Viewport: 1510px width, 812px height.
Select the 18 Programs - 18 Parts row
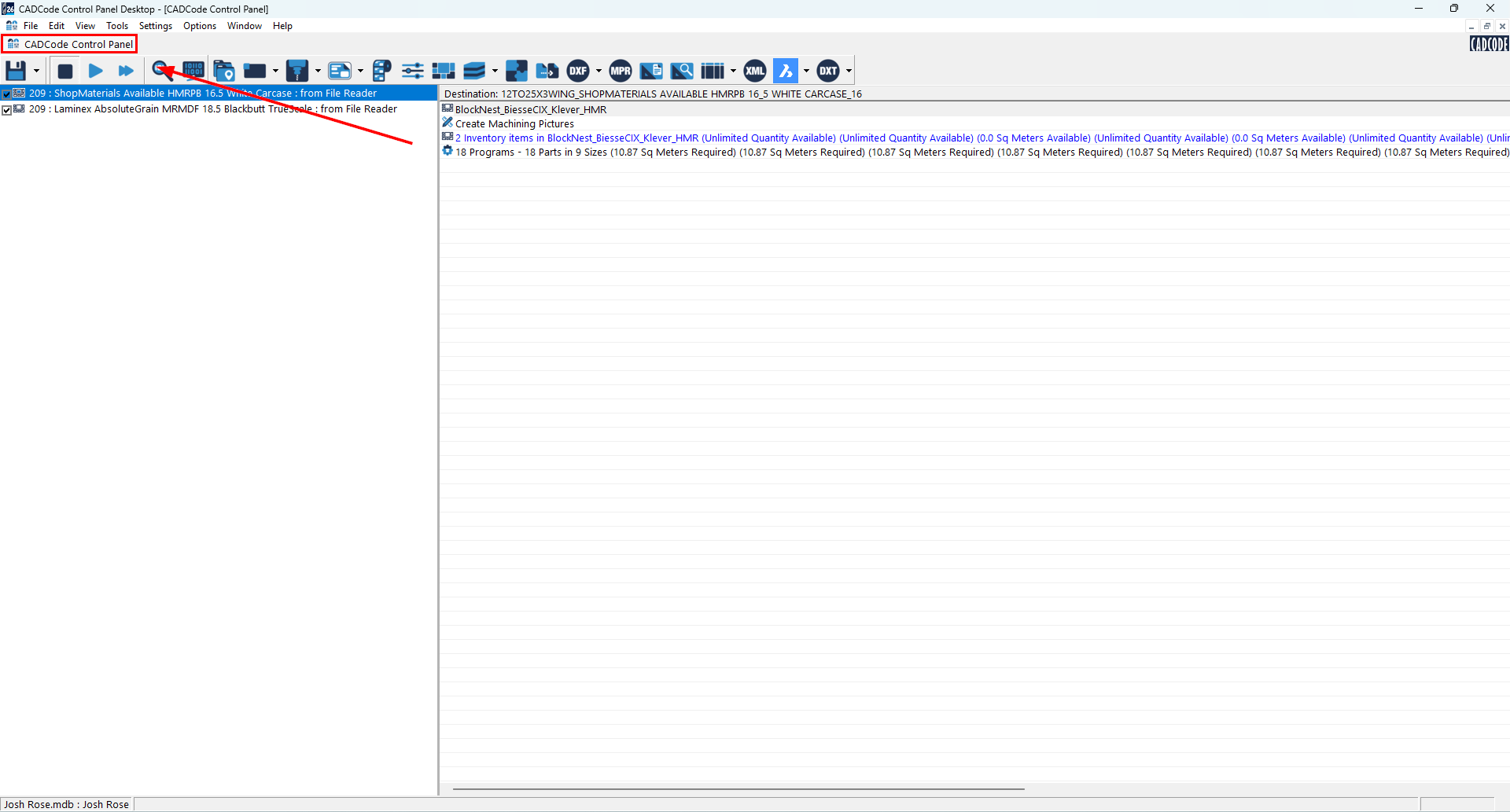pos(975,152)
